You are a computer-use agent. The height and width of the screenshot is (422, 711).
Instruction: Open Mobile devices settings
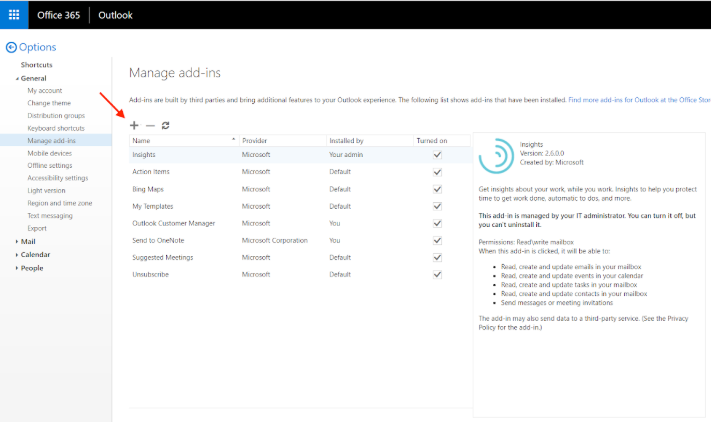(49, 153)
